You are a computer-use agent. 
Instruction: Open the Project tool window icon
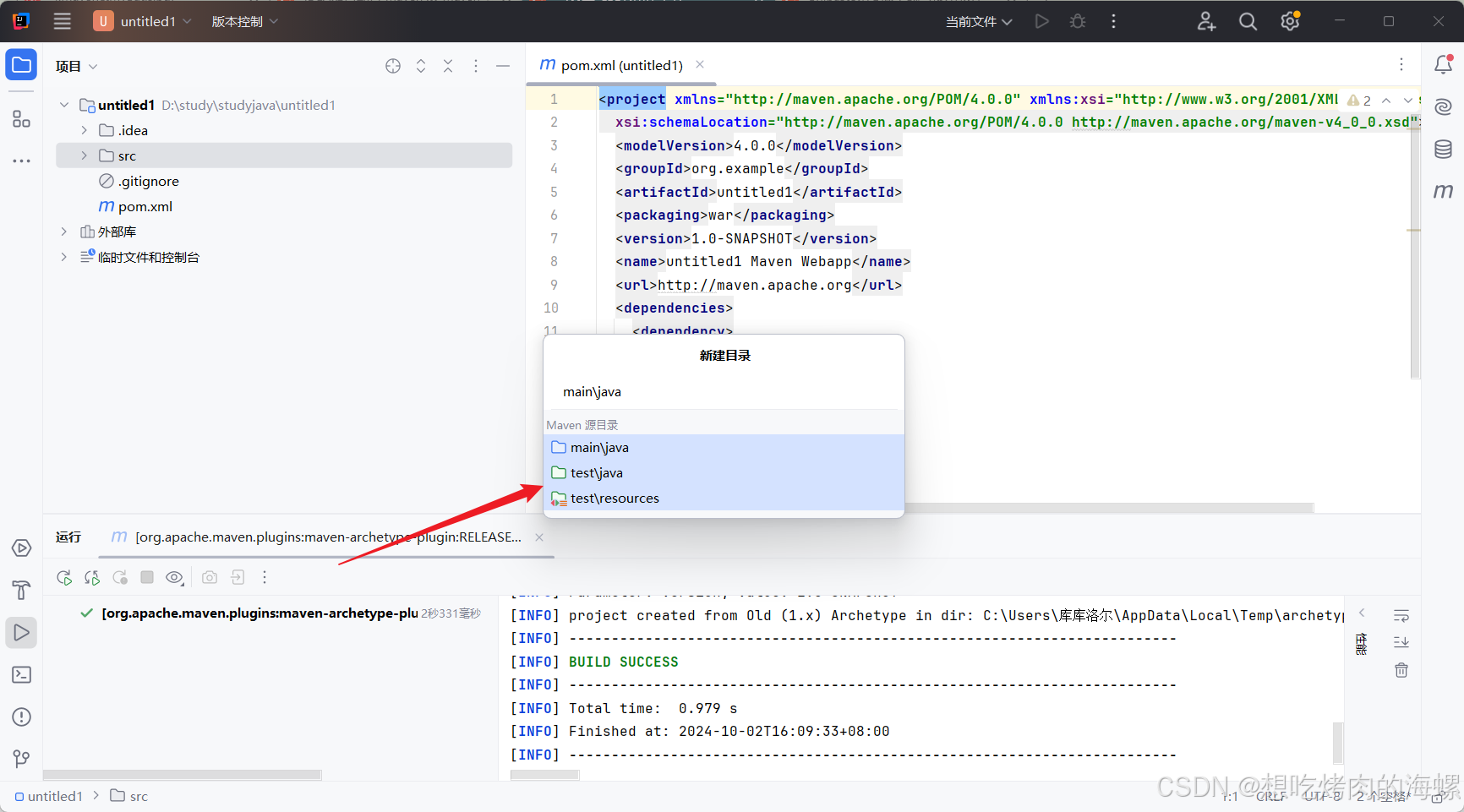click(21, 65)
